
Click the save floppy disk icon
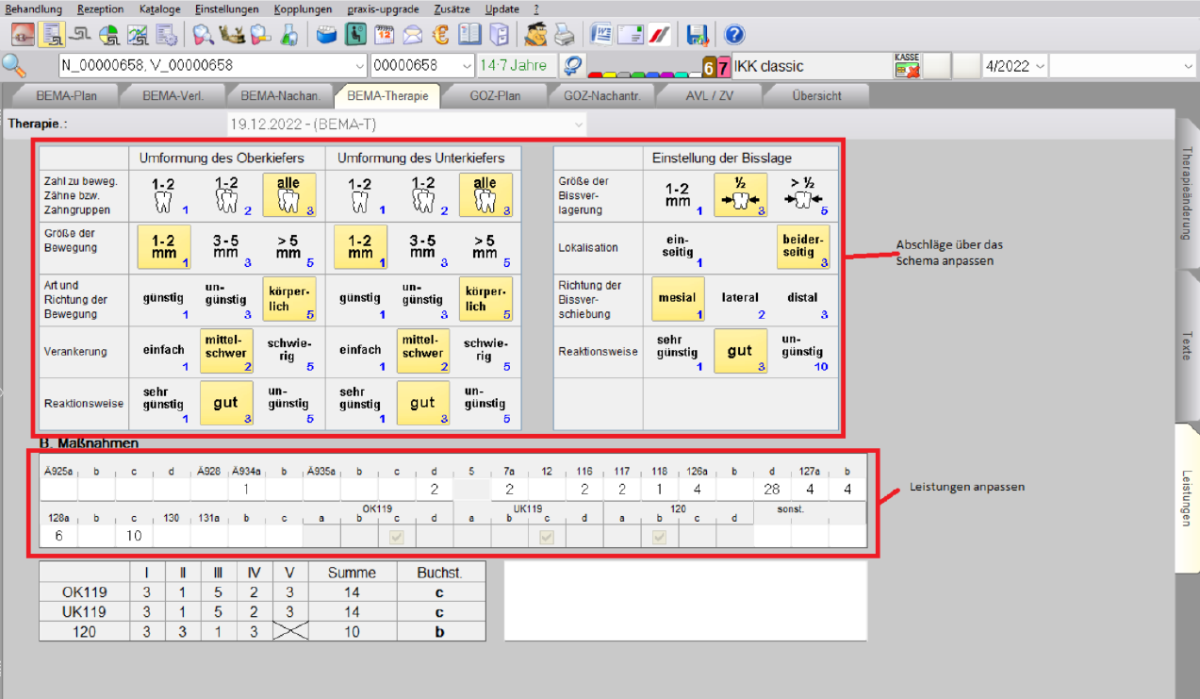[x=697, y=35]
